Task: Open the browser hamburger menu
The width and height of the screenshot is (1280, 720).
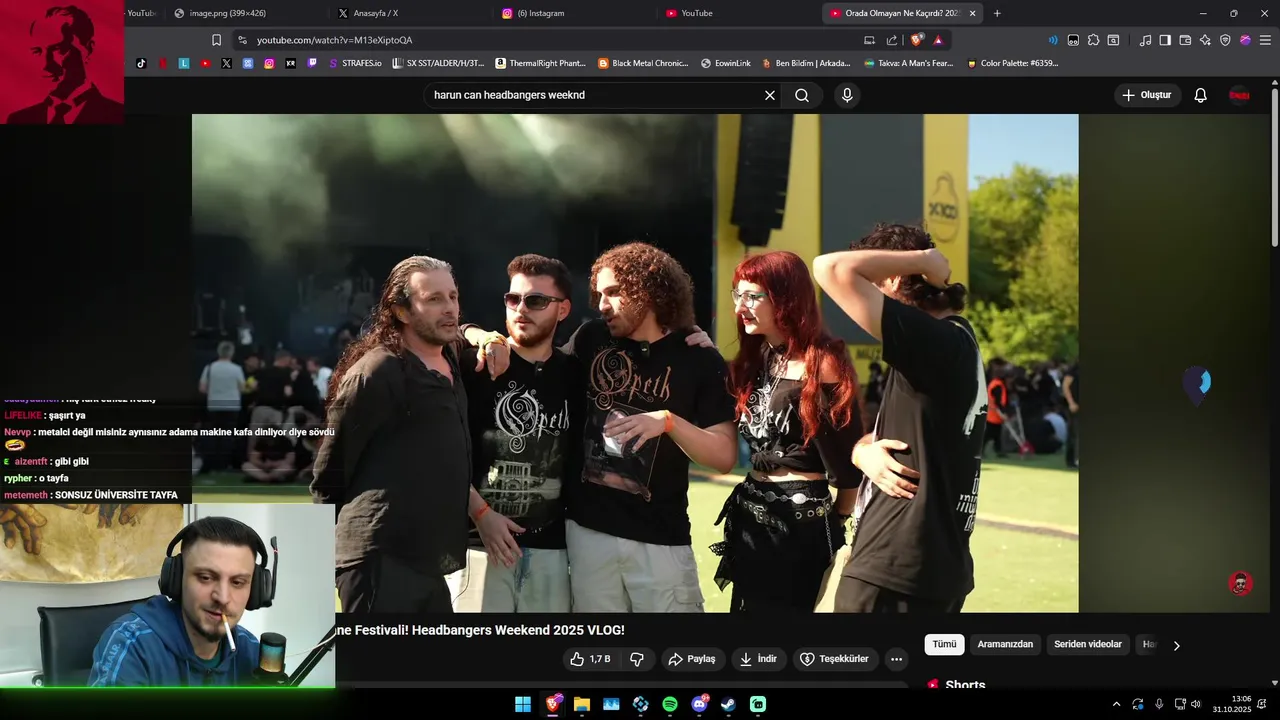Action: pyautogui.click(x=1265, y=40)
